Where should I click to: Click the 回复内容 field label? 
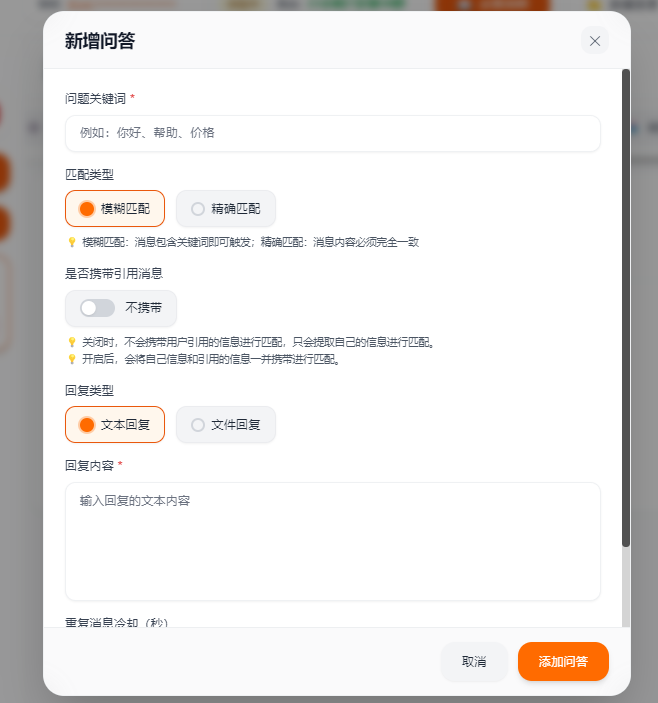click(89, 465)
